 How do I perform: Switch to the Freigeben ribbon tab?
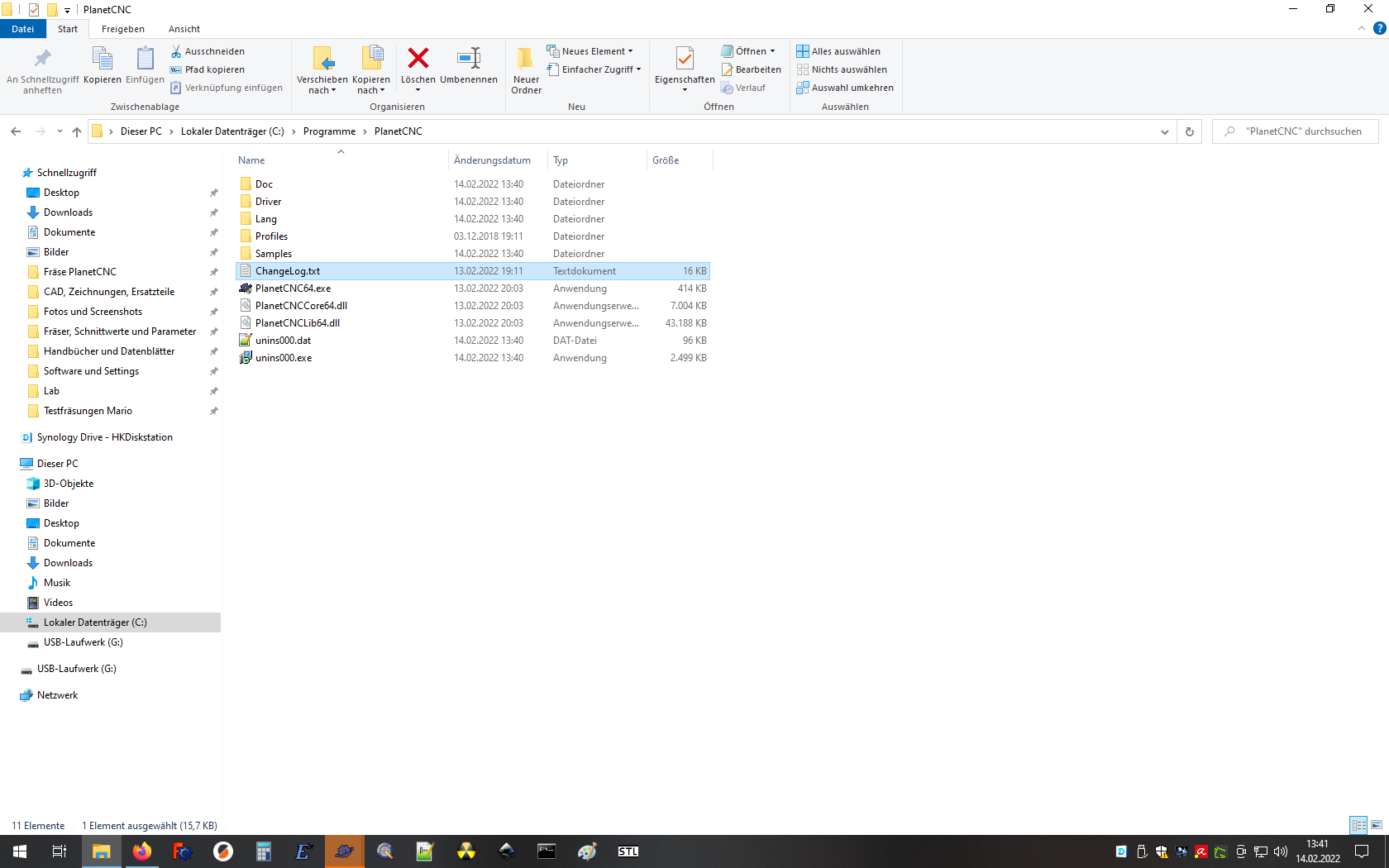click(x=123, y=29)
